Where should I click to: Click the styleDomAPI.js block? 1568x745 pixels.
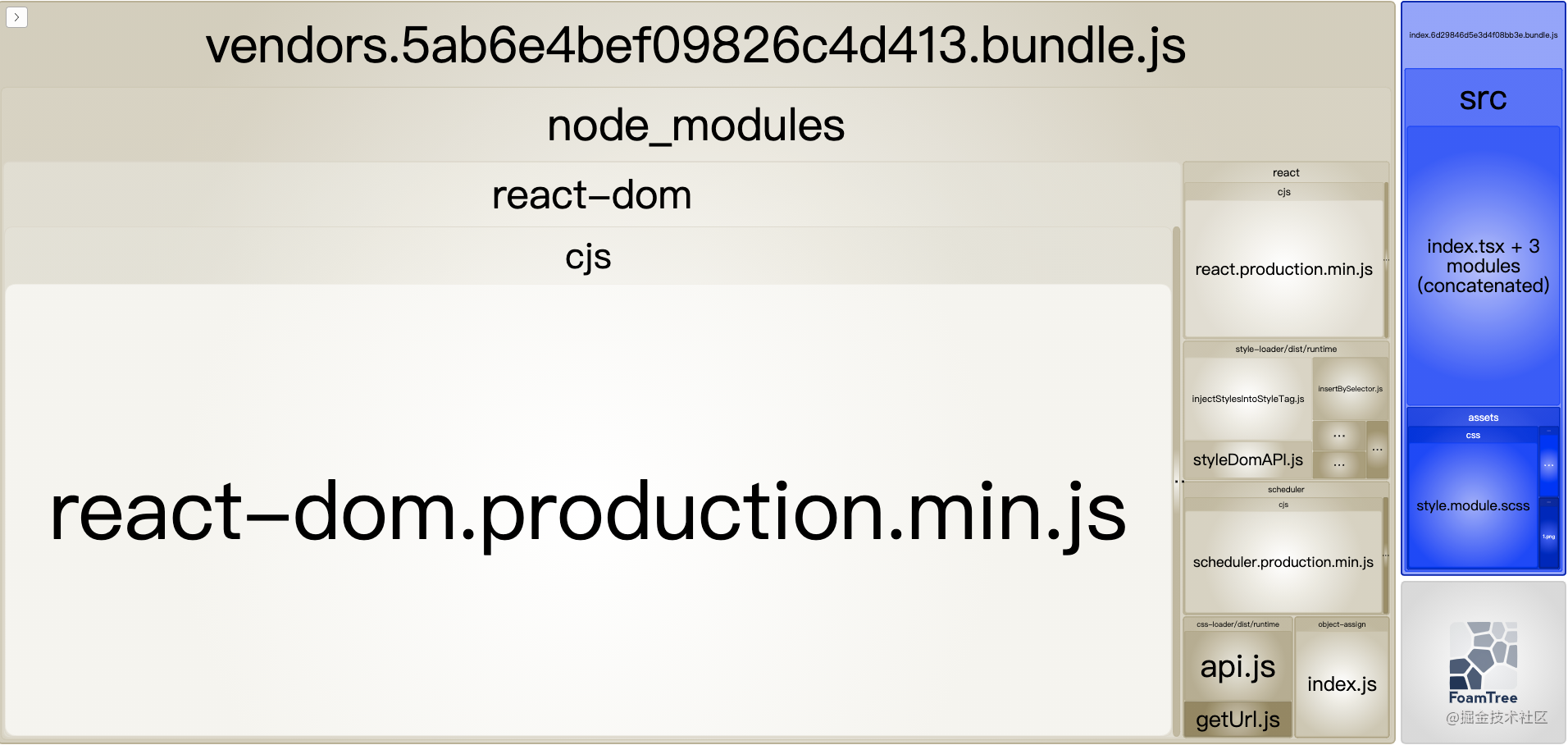1247,459
